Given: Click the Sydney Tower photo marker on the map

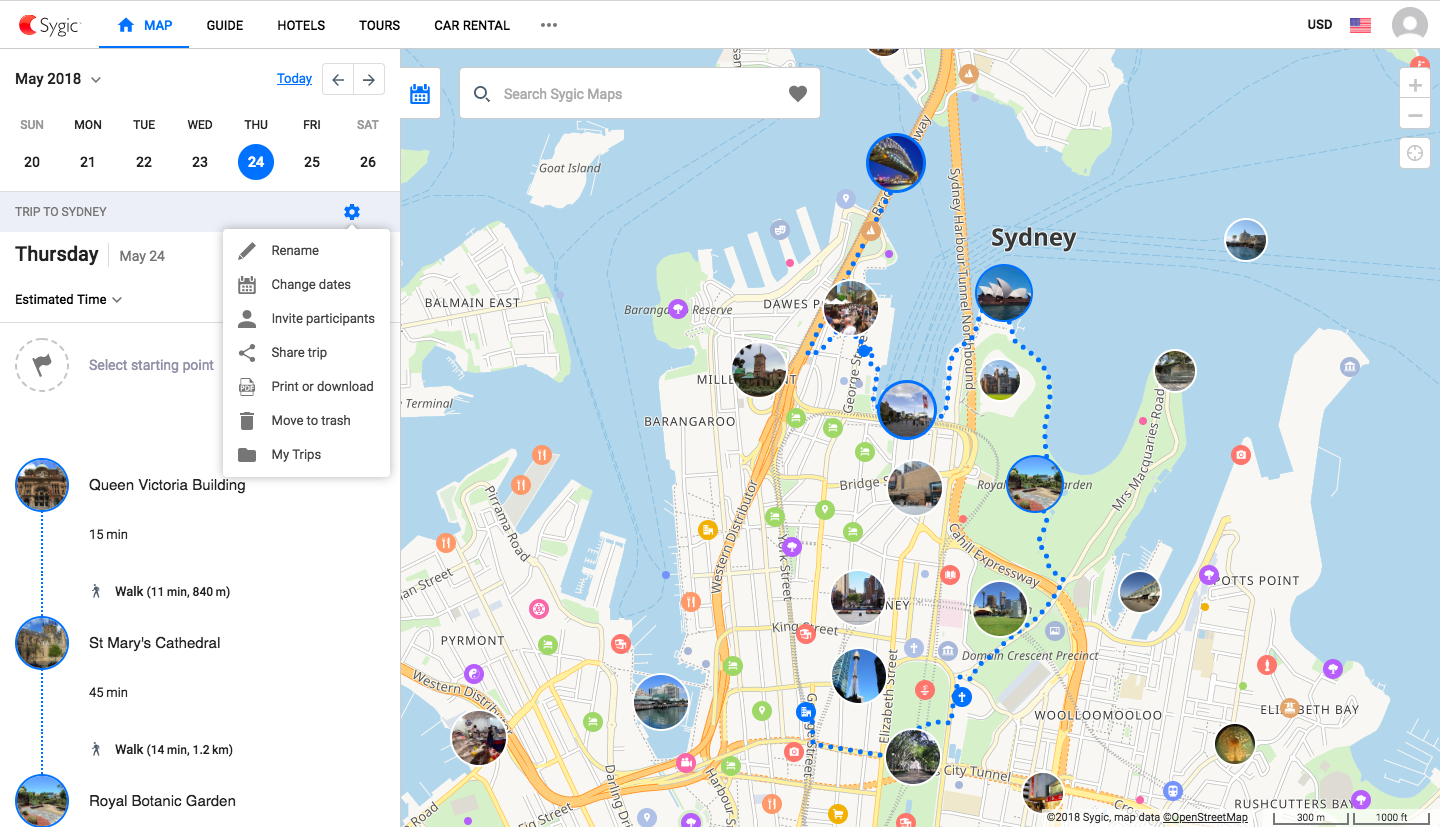Looking at the screenshot, I should 859,675.
